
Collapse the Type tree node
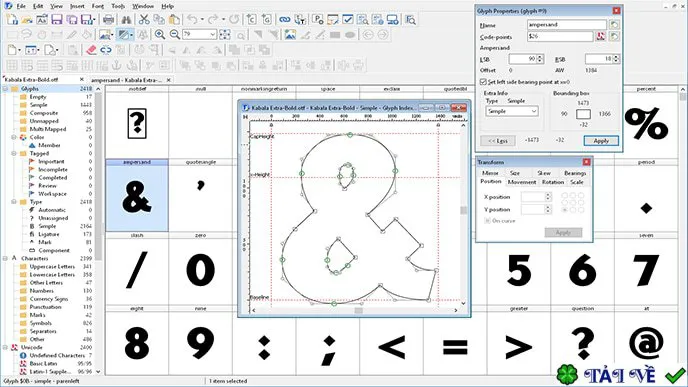14,202
